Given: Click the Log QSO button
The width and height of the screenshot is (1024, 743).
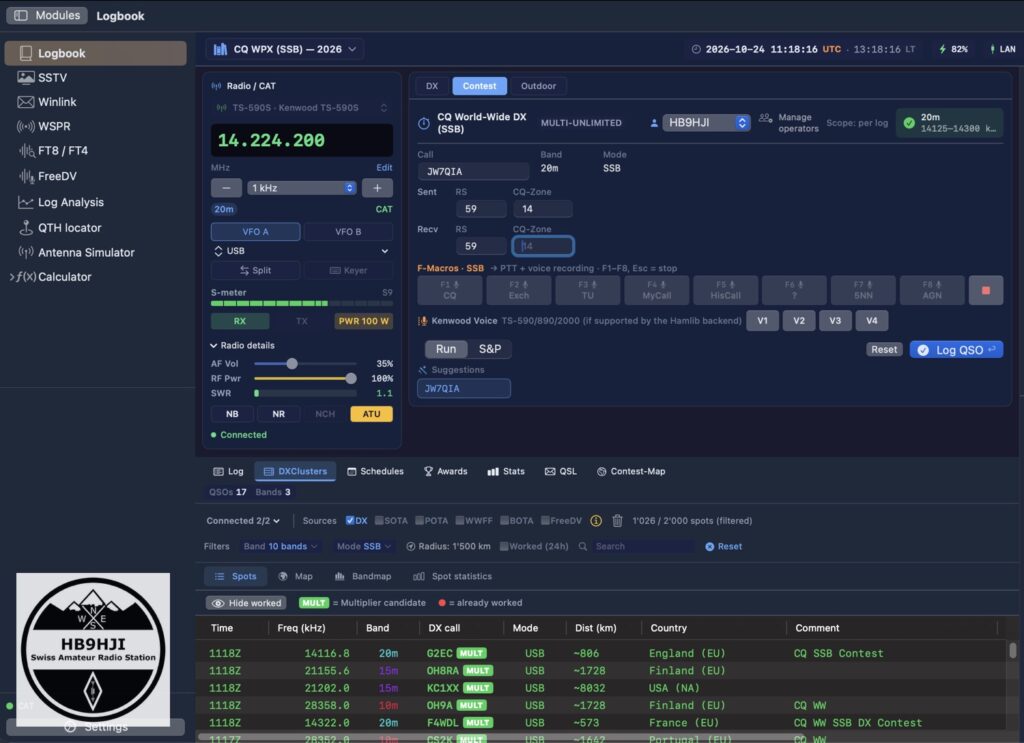Looking at the screenshot, I should tap(956, 350).
